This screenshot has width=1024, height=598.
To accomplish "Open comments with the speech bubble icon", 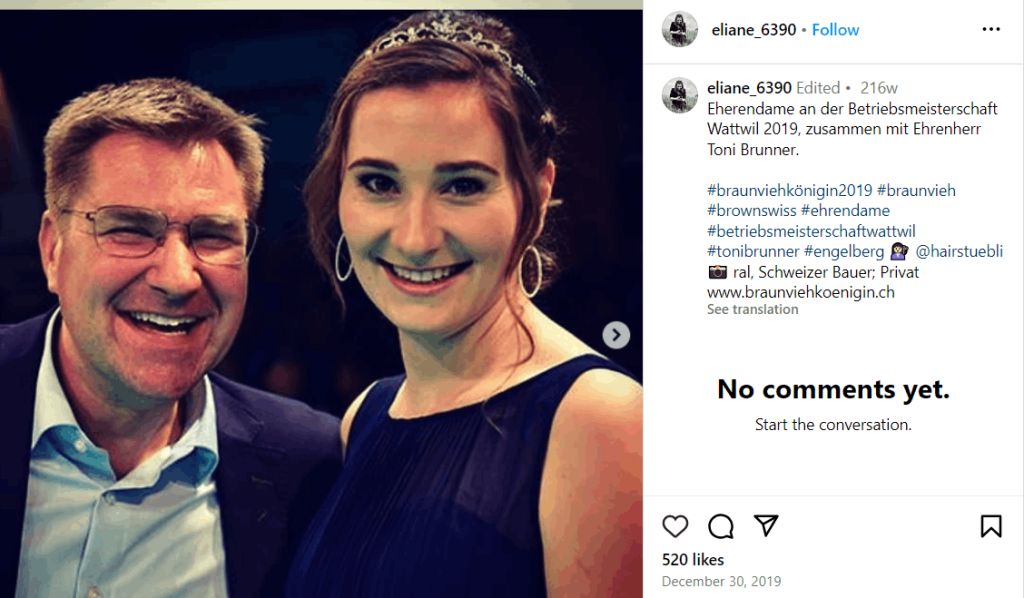I will click(720, 526).
